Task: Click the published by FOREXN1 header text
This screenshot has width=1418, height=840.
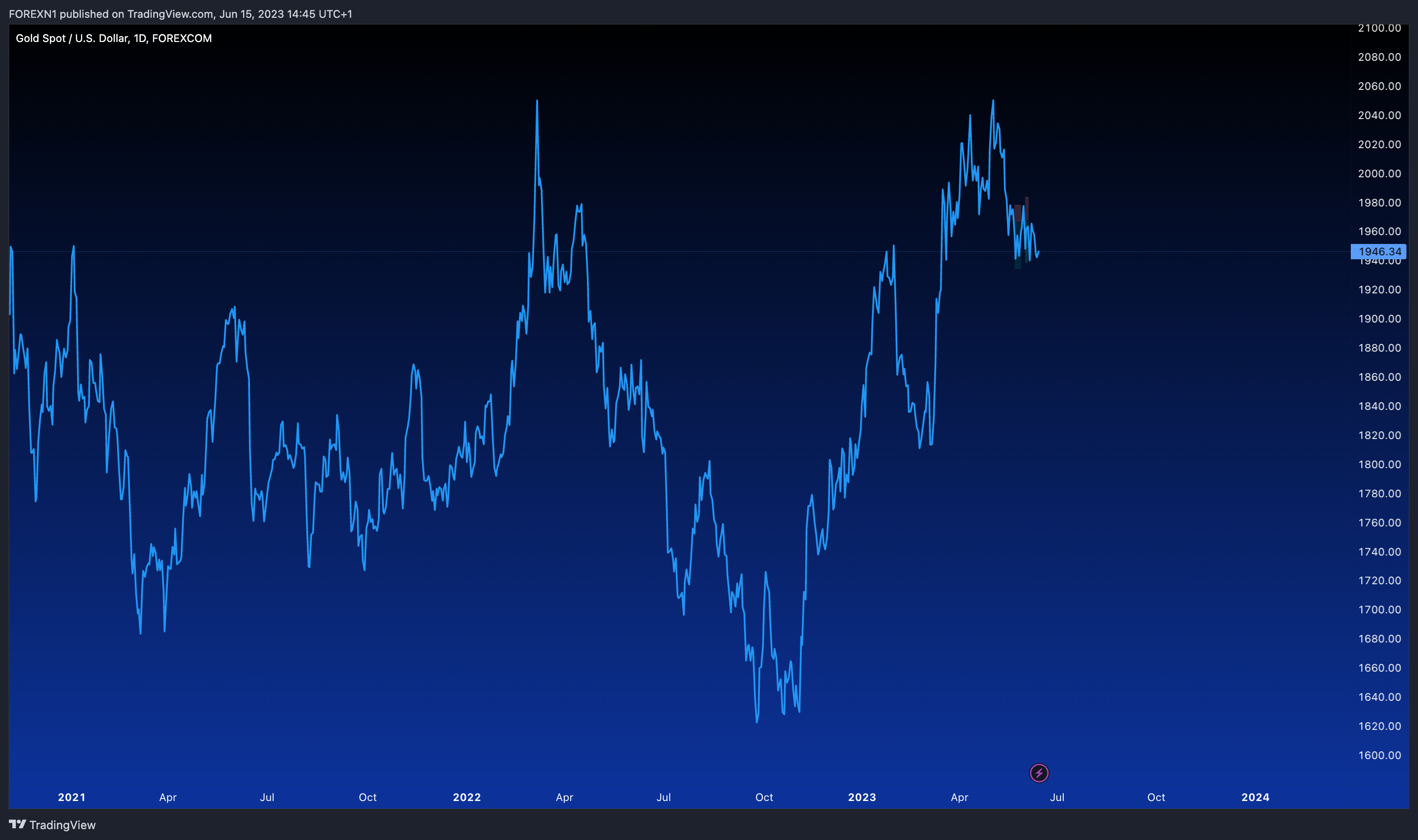Action: (x=180, y=14)
